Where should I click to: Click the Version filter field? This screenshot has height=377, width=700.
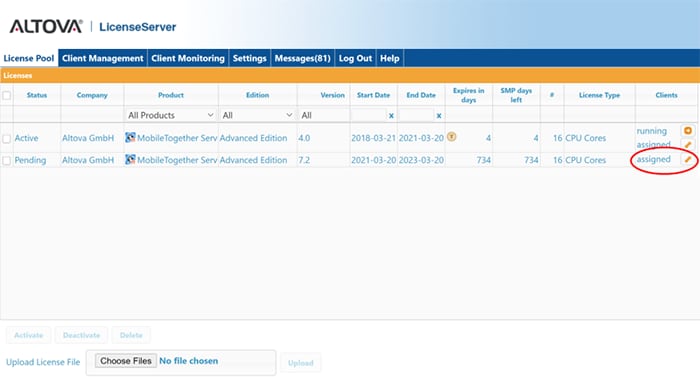(x=324, y=115)
